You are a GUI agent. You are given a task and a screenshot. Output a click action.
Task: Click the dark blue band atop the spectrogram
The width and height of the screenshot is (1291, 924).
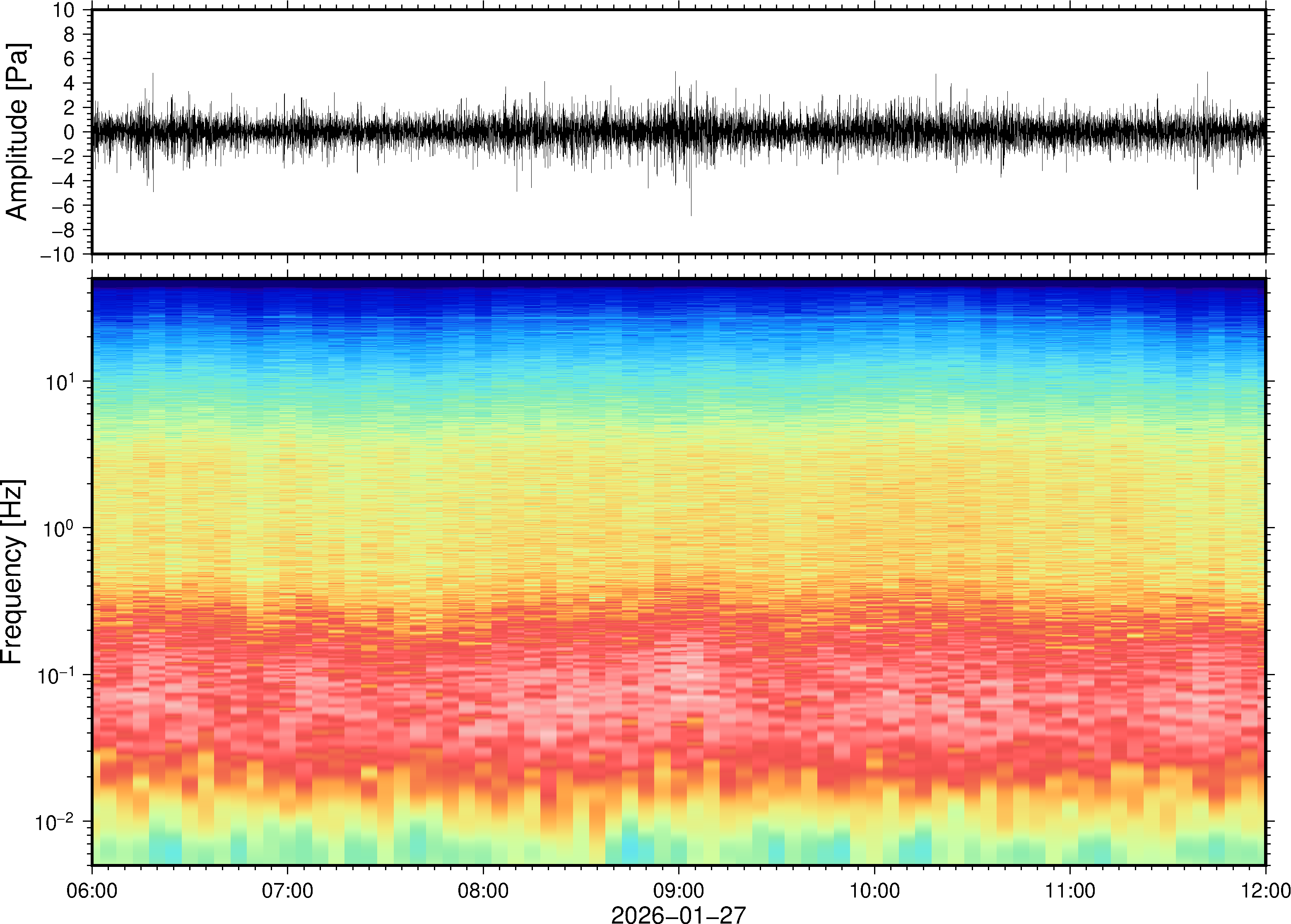click(678, 284)
